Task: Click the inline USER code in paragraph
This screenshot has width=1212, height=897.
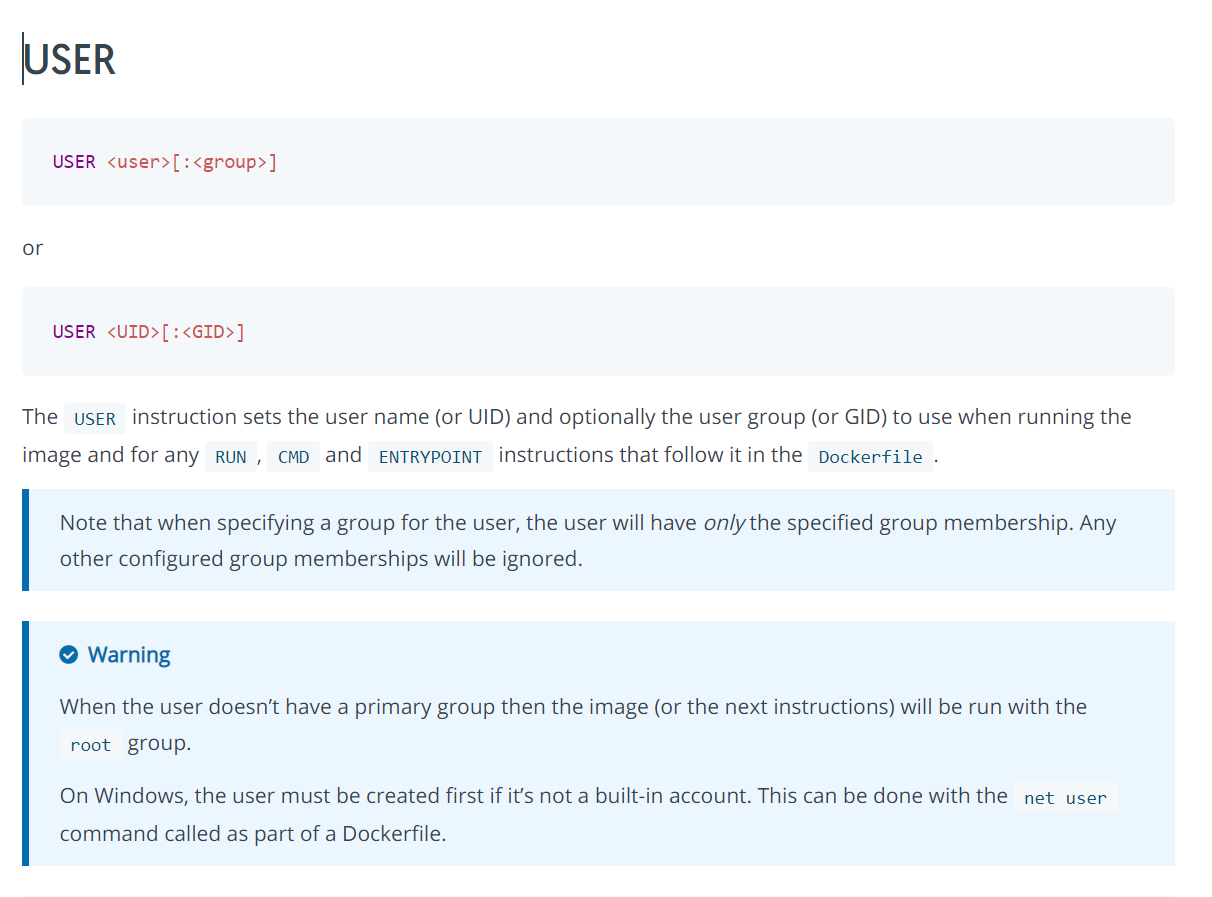Action: pyautogui.click(x=95, y=418)
